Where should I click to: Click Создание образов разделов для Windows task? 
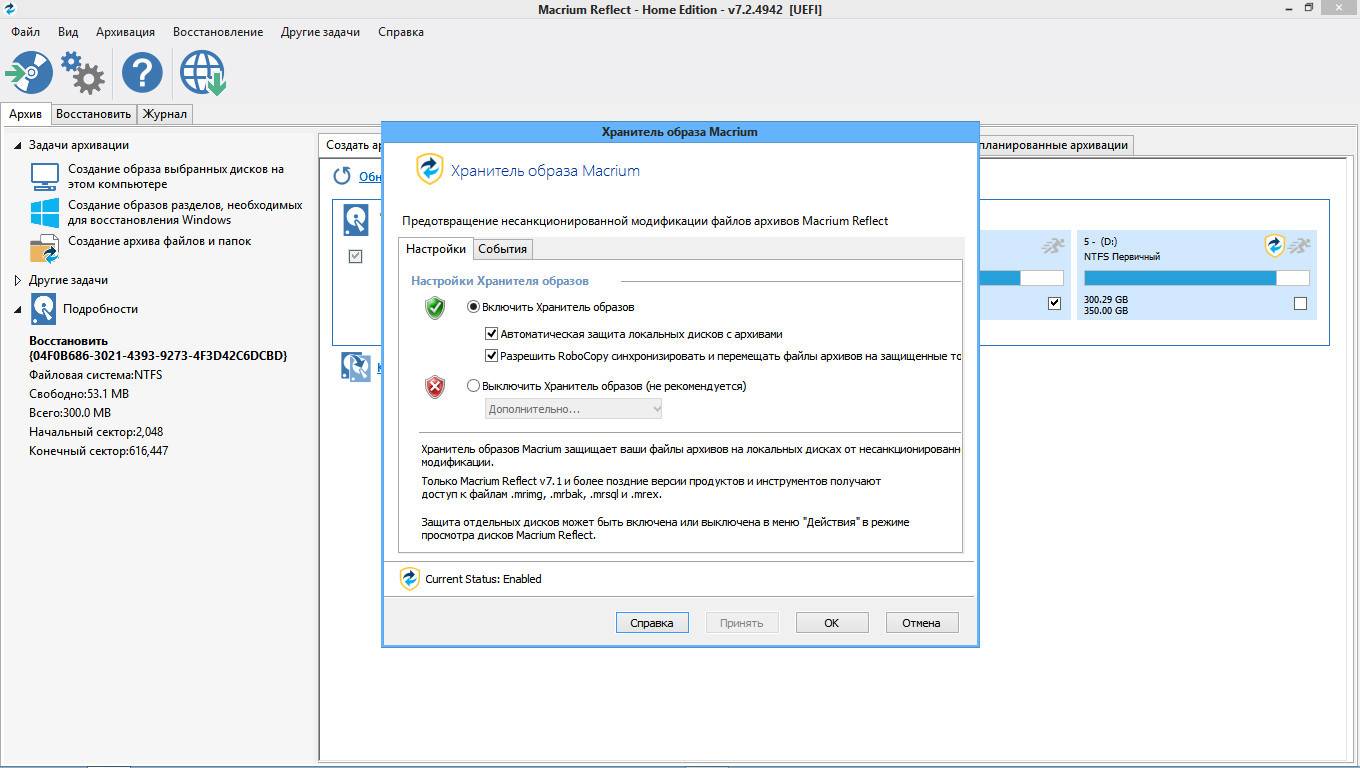(x=185, y=212)
